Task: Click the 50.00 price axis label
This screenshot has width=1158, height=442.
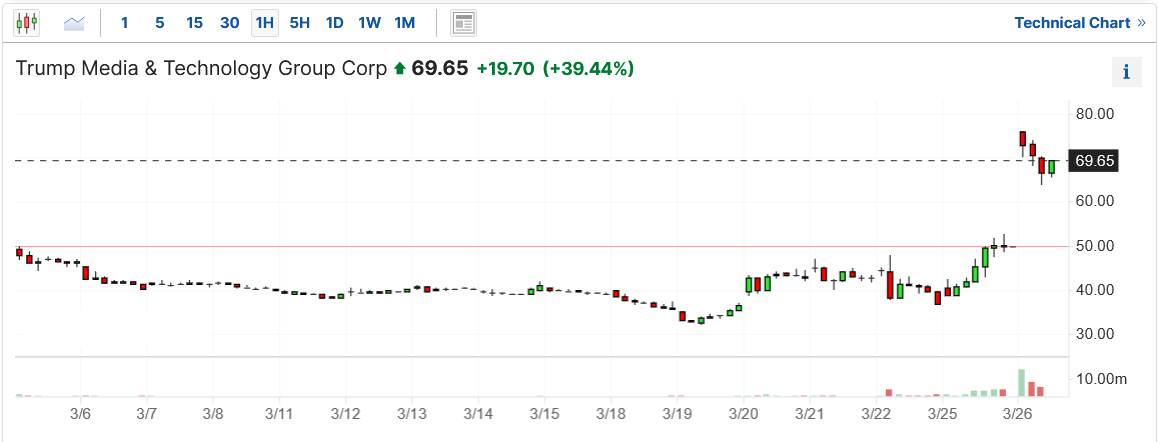Action: click(1094, 246)
